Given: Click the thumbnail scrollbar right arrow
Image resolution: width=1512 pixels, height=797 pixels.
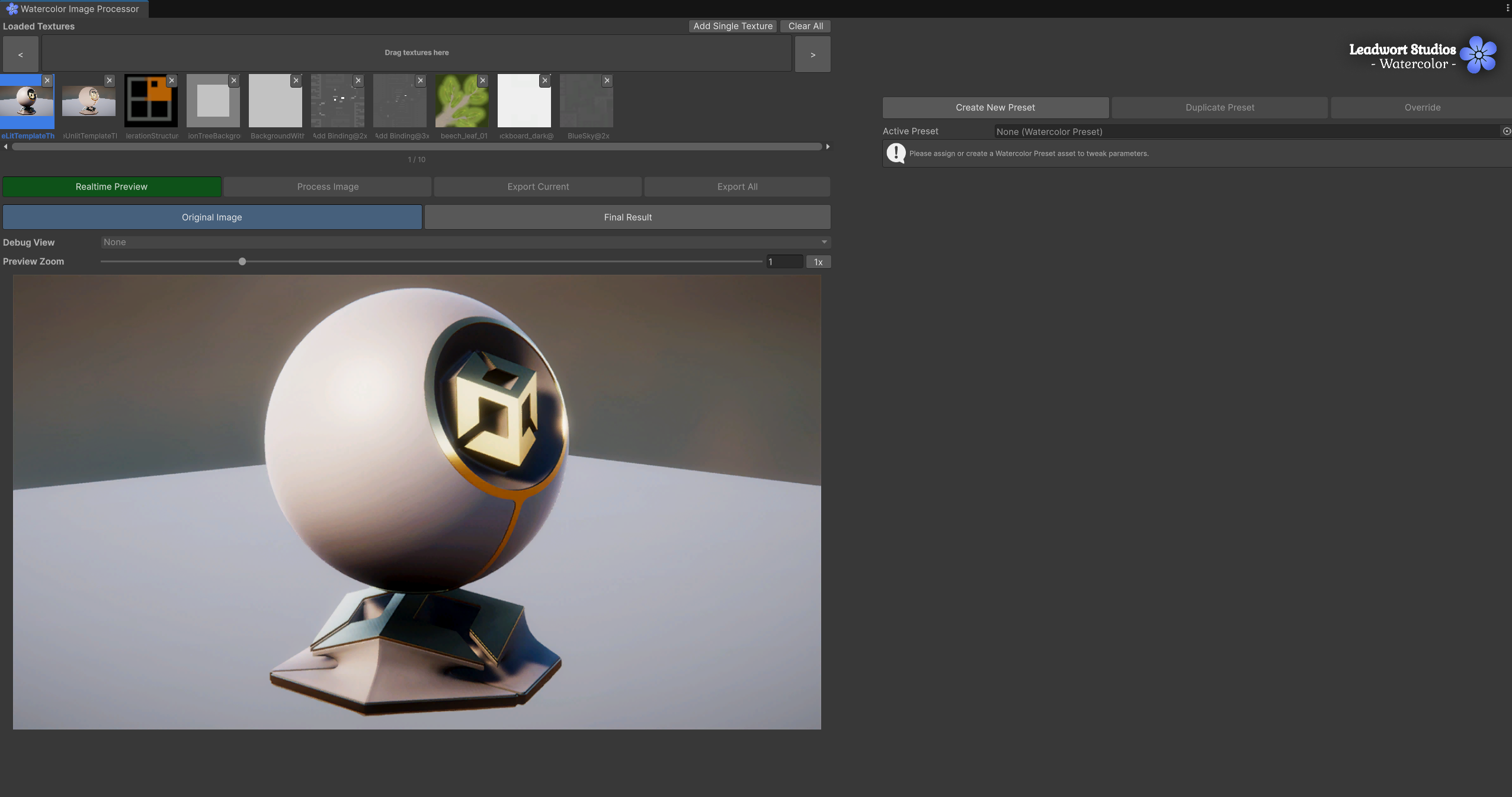Looking at the screenshot, I should pos(828,146).
